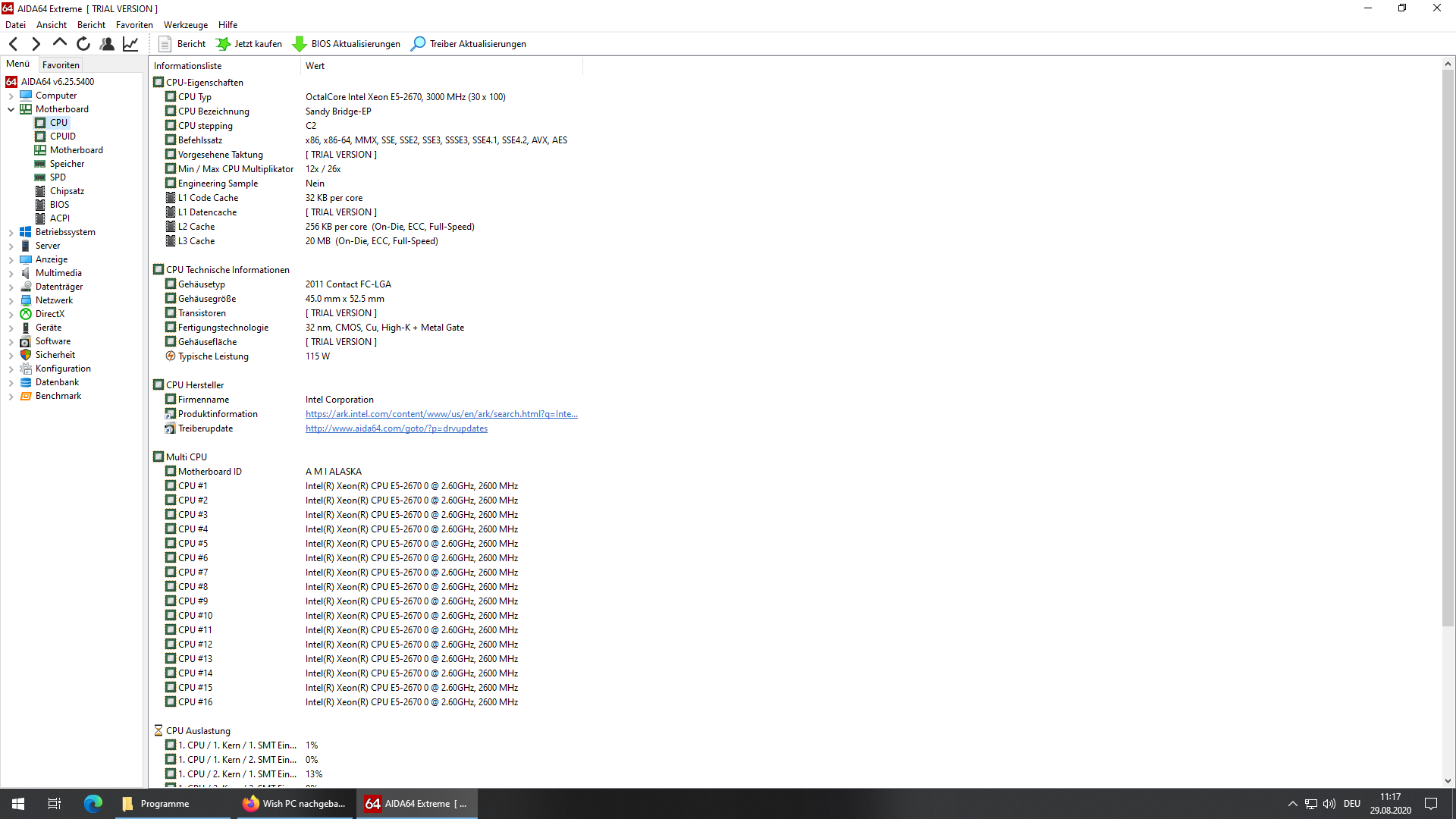Click Treiber Aktualisierungen toolbar button
The height and width of the screenshot is (819, 1456).
468,44
